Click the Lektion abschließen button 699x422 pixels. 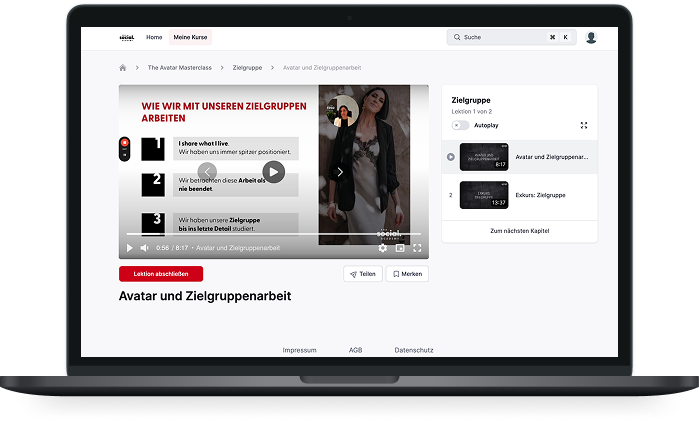[161, 274]
